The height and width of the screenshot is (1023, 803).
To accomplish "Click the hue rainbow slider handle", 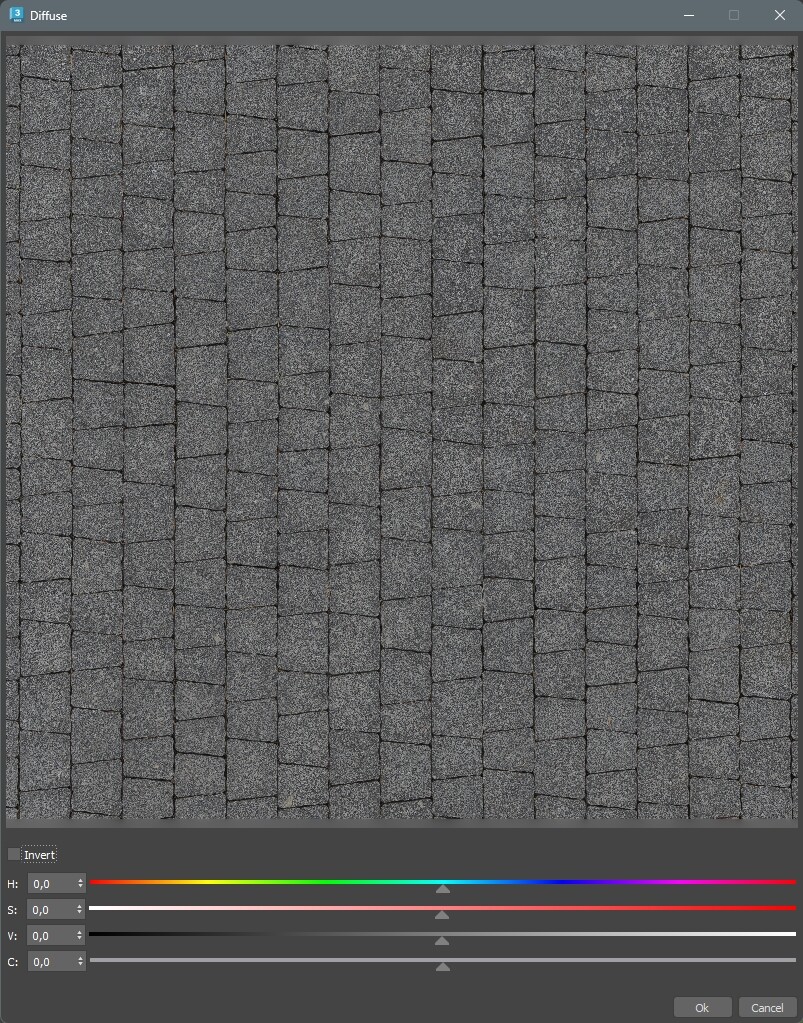I will point(443,889).
